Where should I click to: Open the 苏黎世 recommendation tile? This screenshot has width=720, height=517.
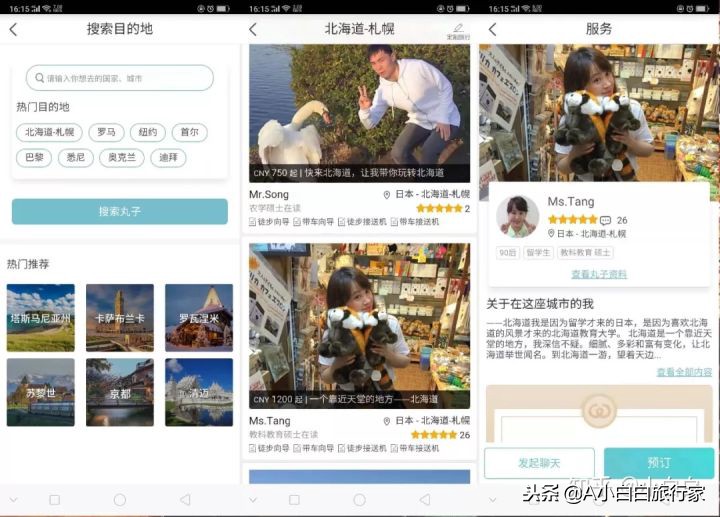click(40, 392)
